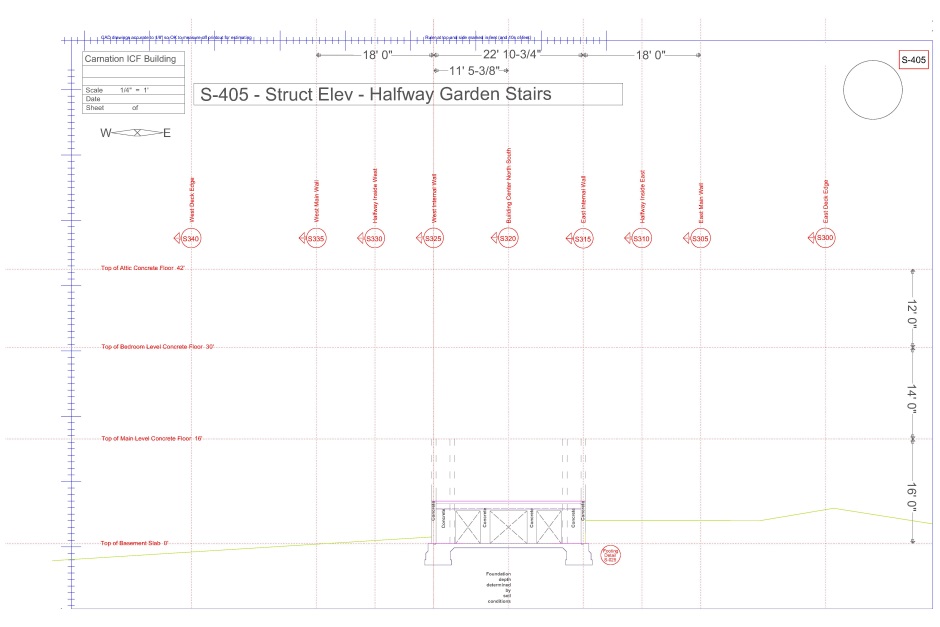Image resolution: width=940 pixels, height=627 pixels.
Task: Select the S300 section marker circle
Action: [x=825, y=238]
